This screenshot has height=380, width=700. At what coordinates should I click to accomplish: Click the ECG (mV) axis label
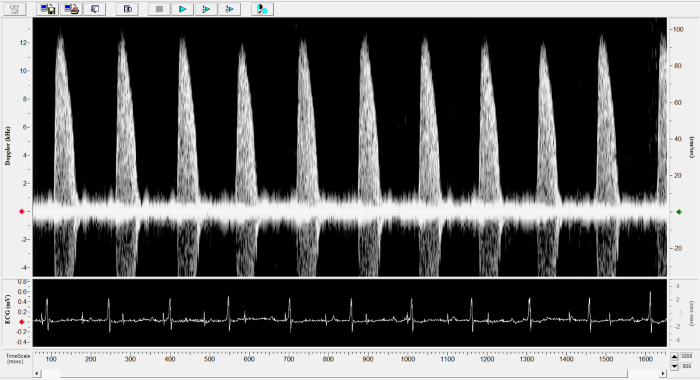pyautogui.click(x=7, y=309)
